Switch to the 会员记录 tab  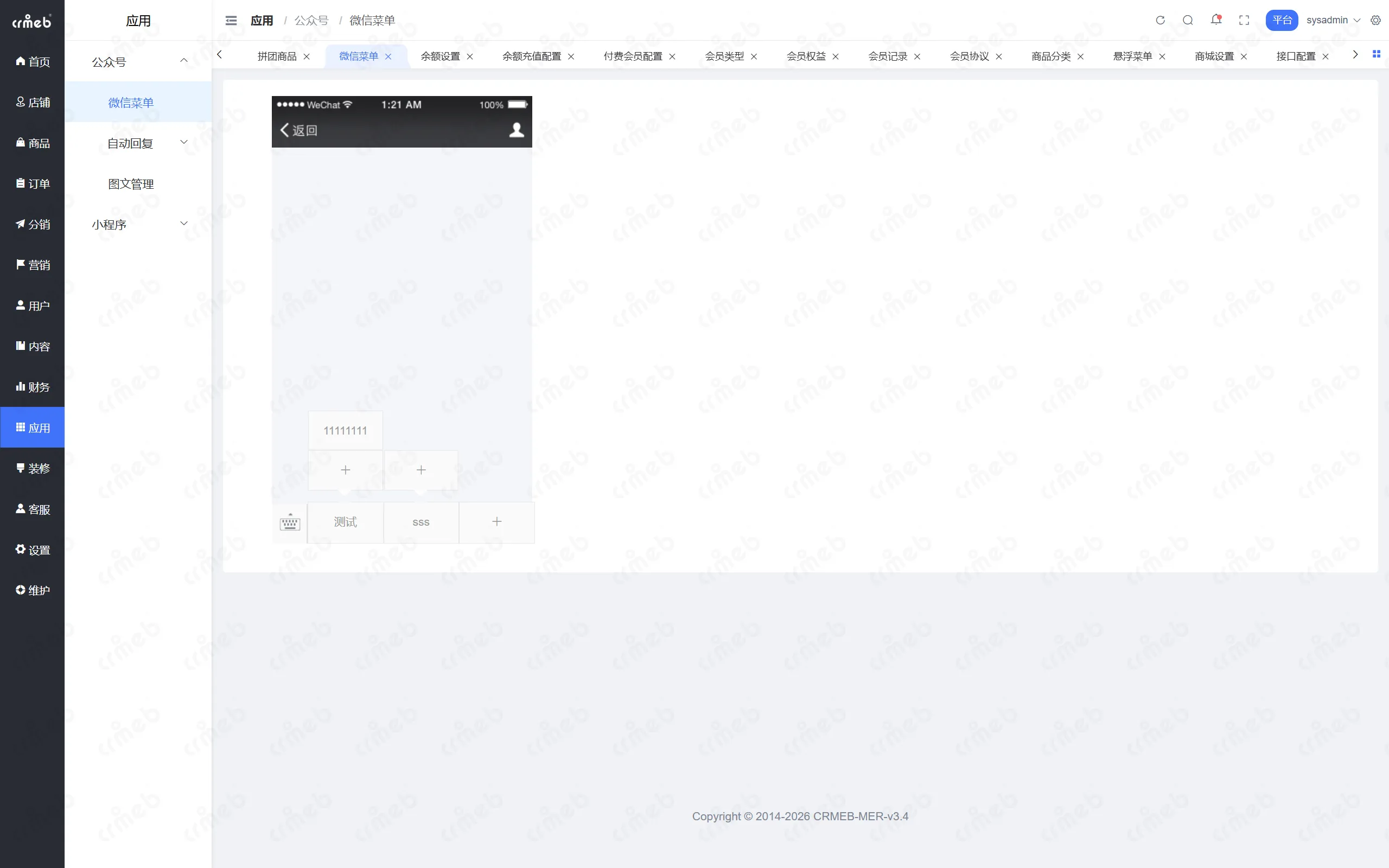pyautogui.click(x=887, y=56)
